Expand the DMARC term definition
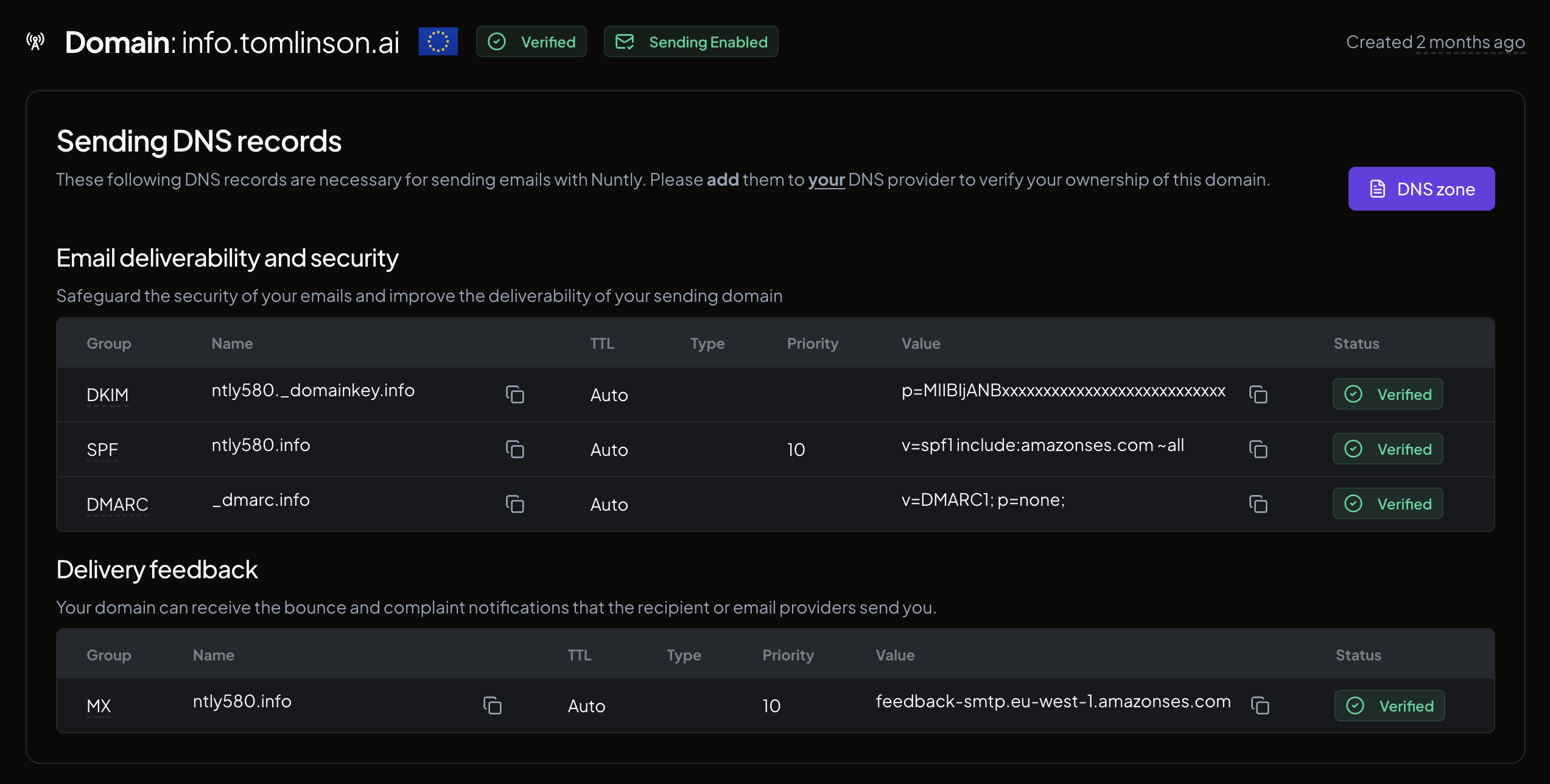The width and height of the screenshot is (1550, 784). point(117,504)
